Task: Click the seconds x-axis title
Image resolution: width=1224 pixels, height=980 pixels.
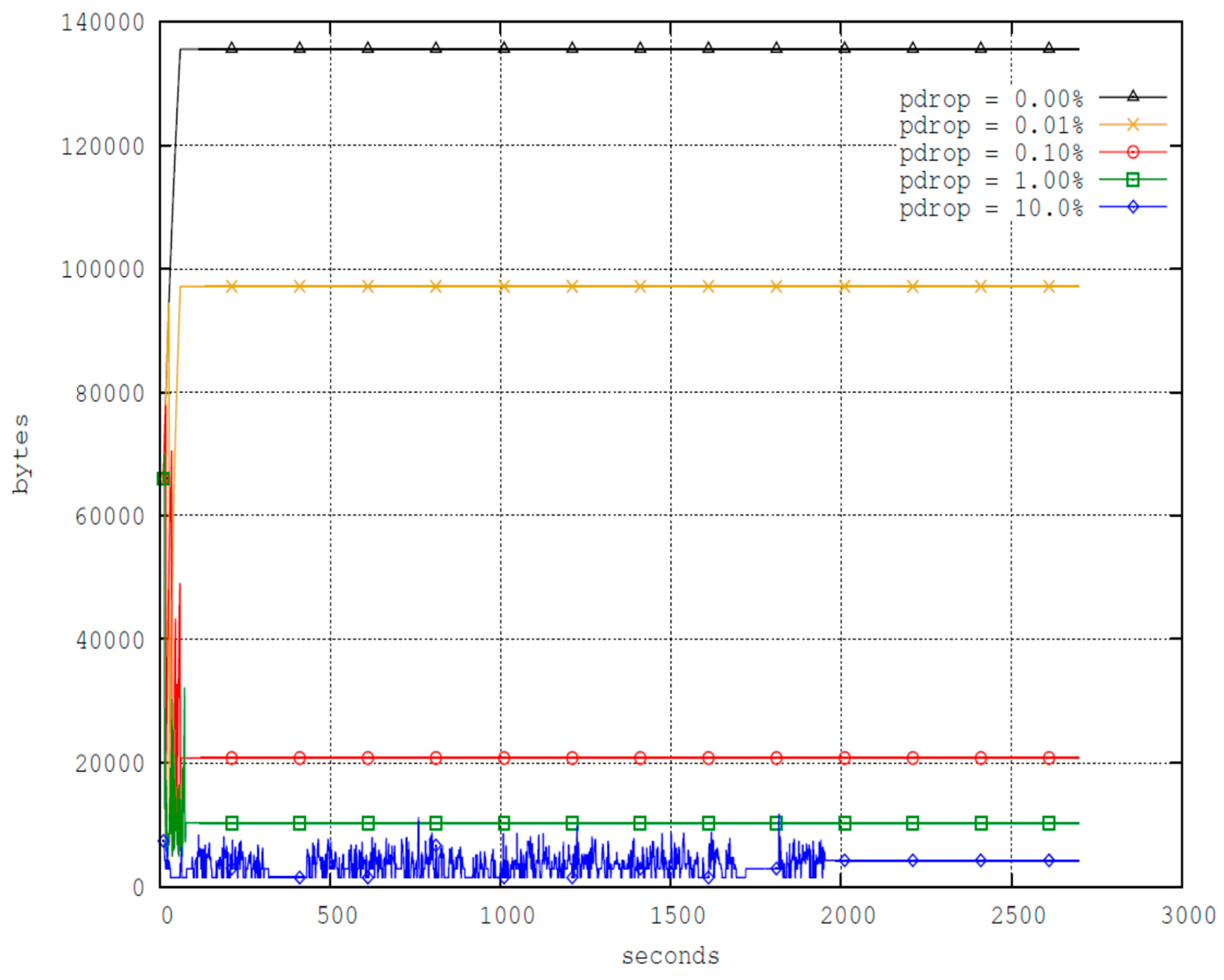Action: point(671,956)
